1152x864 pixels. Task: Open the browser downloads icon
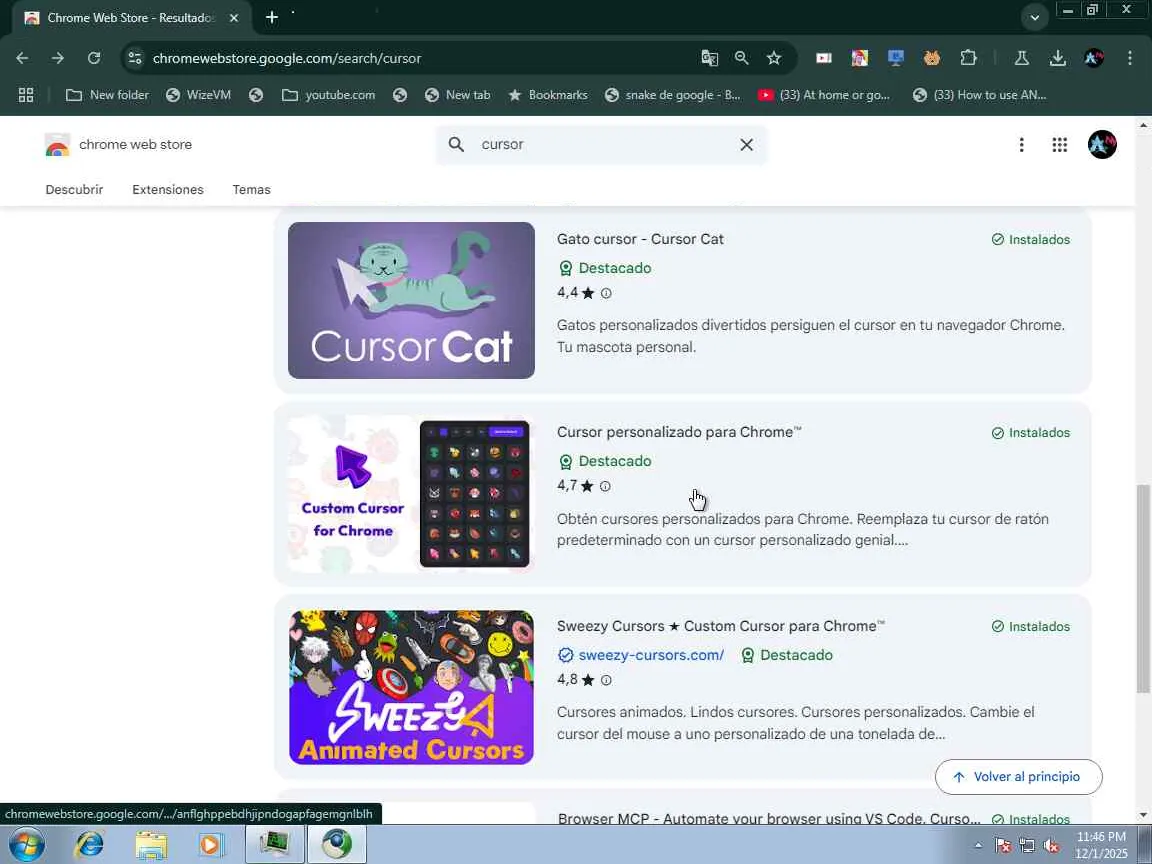point(1057,58)
